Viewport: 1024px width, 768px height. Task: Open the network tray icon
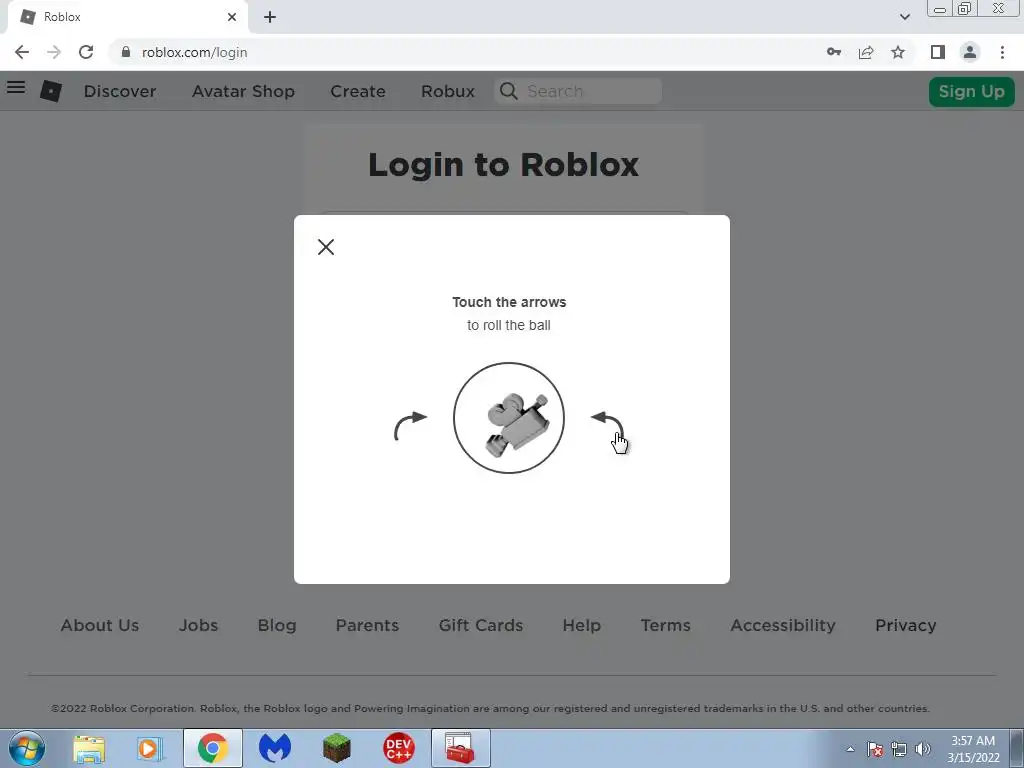899,749
